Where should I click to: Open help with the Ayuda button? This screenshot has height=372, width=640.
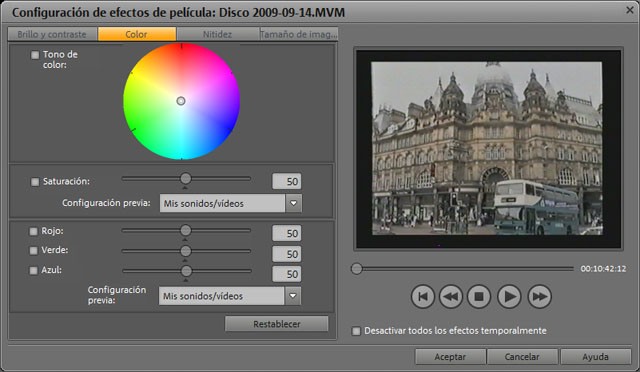(596, 356)
